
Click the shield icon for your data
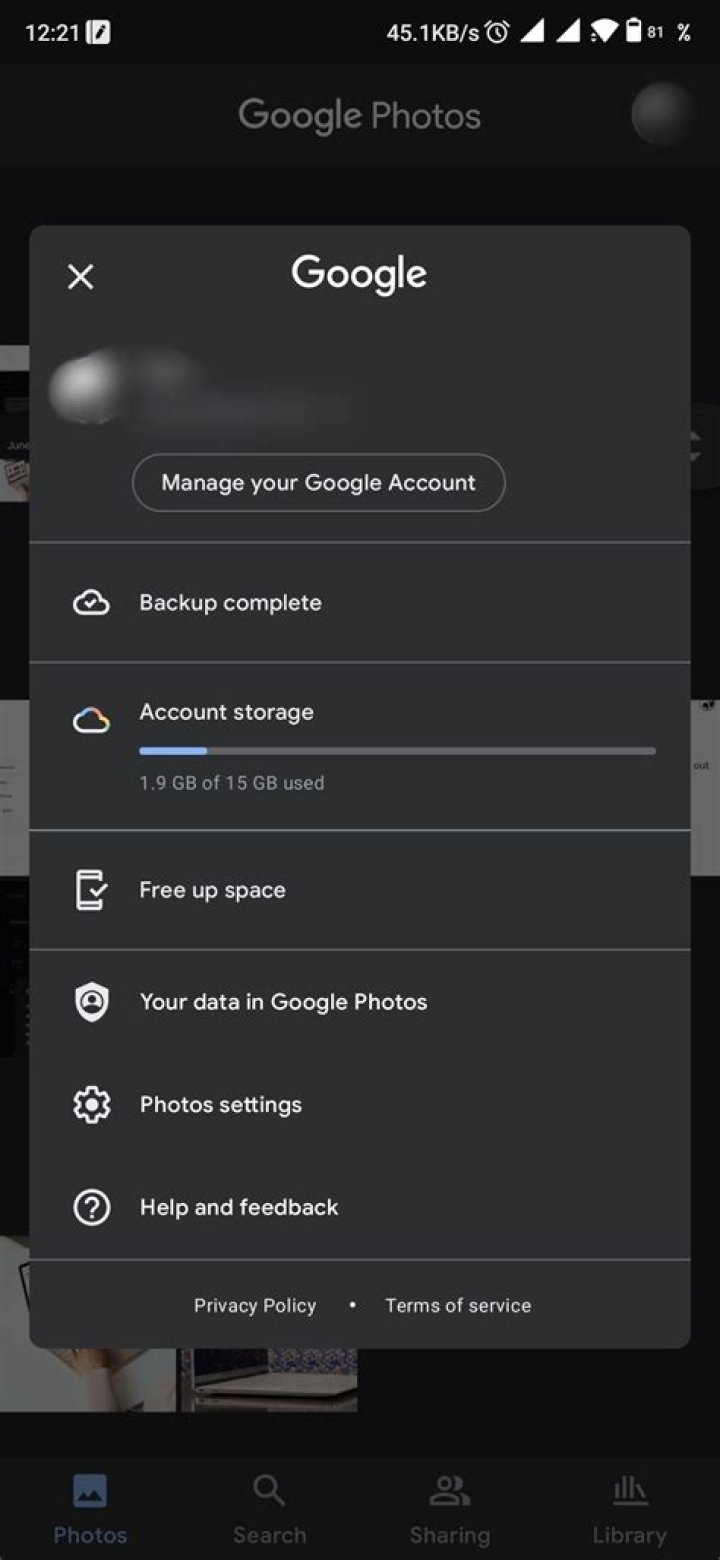click(91, 1002)
